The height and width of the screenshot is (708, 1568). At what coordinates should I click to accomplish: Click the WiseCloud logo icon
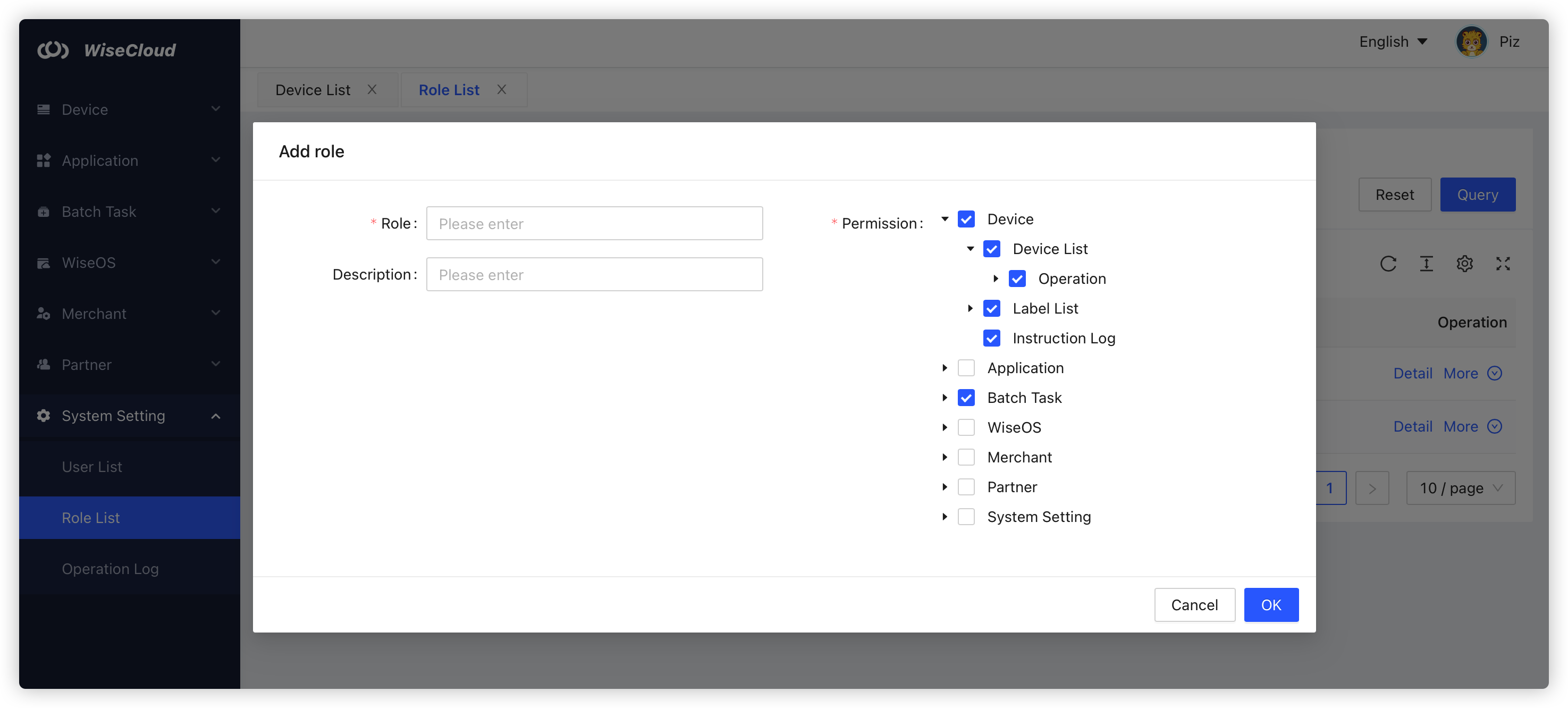(53, 50)
